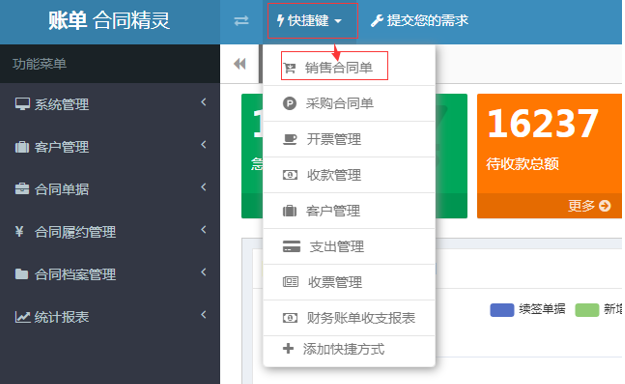Open the 快捷键 dropdown menu

310,20
